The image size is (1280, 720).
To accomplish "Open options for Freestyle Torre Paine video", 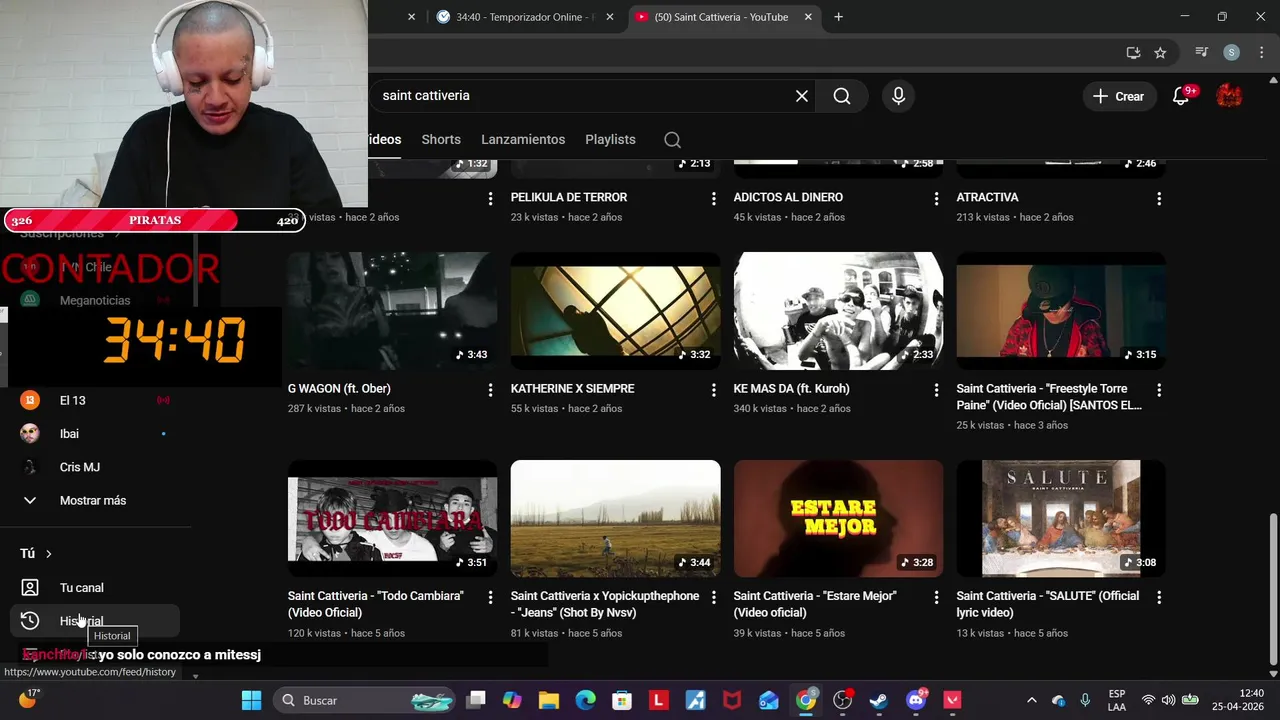I will 1159,390.
